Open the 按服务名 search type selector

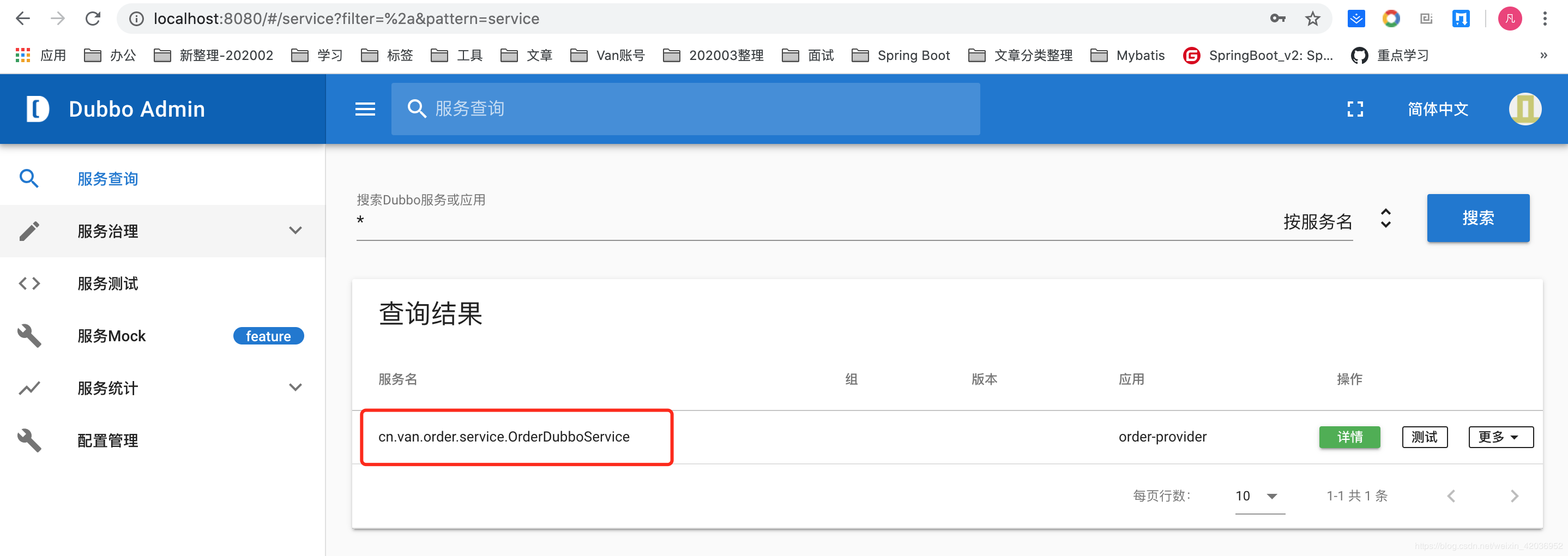[1336, 220]
